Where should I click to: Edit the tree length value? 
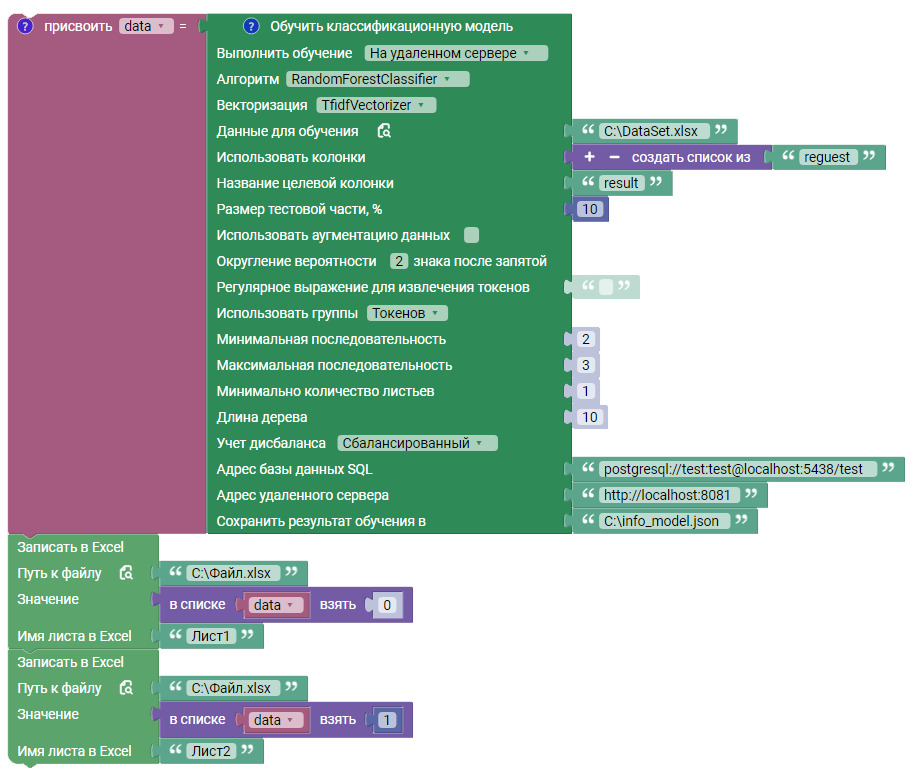pos(590,417)
